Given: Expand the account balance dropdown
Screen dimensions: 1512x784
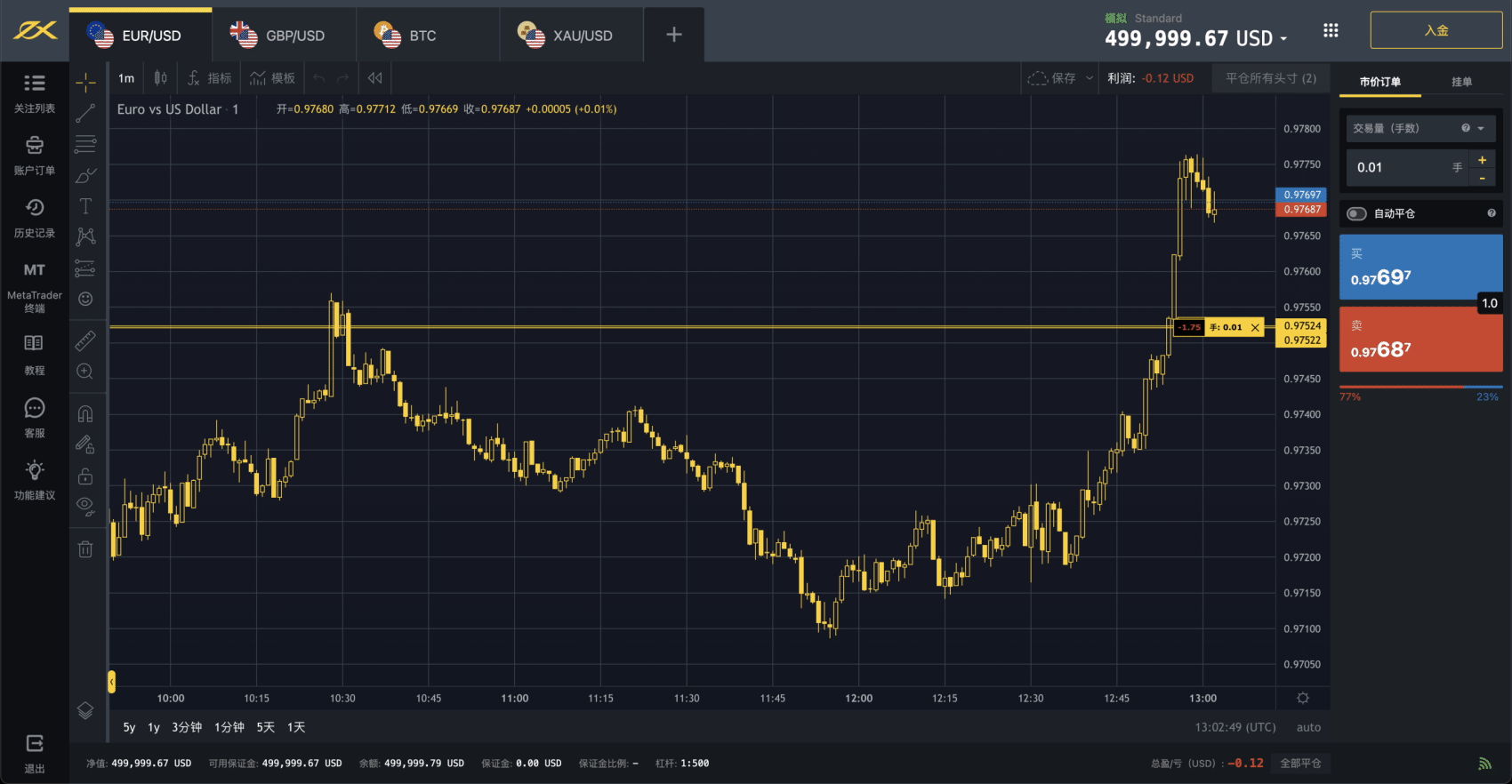Looking at the screenshot, I should pyautogui.click(x=1283, y=39).
